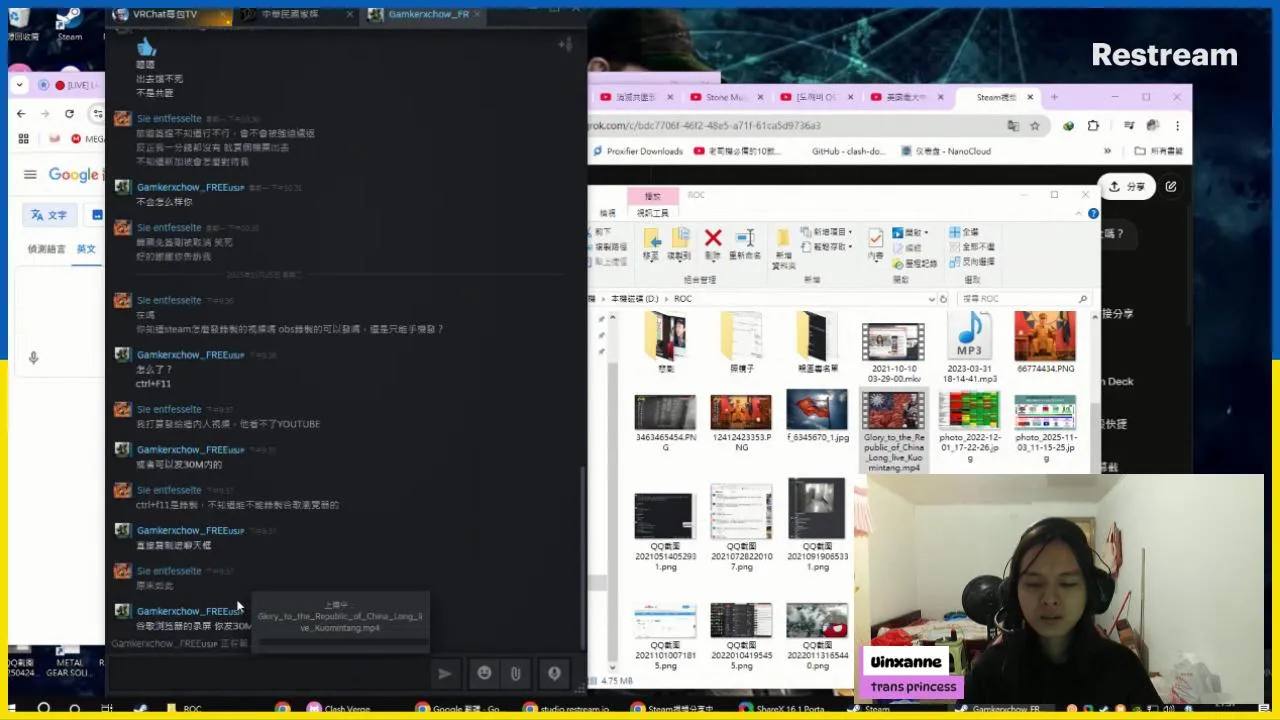The width and height of the screenshot is (1280, 720).
Task: Click the Share button on the dark page
Action: coord(1127,187)
